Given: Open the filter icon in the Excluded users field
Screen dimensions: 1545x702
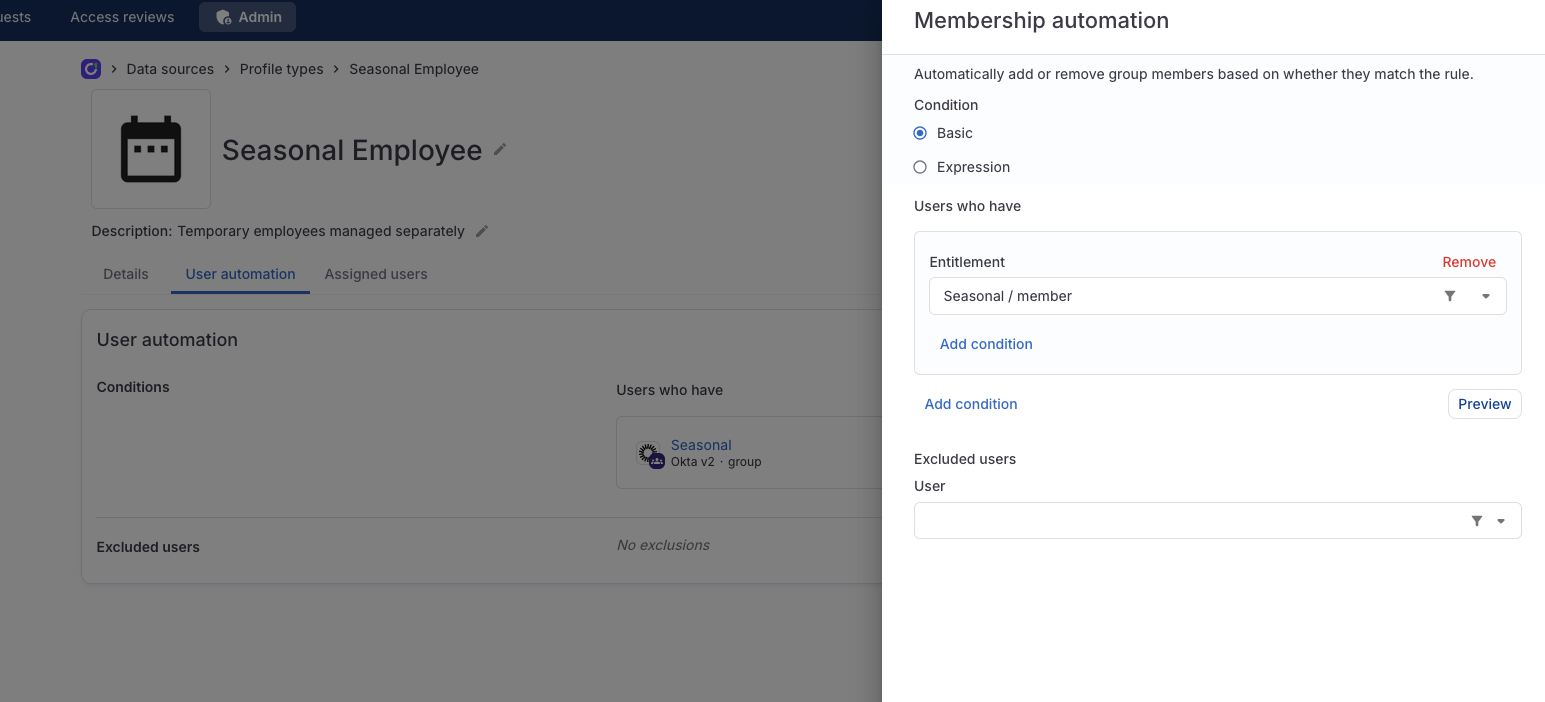Looking at the screenshot, I should pyautogui.click(x=1476, y=520).
